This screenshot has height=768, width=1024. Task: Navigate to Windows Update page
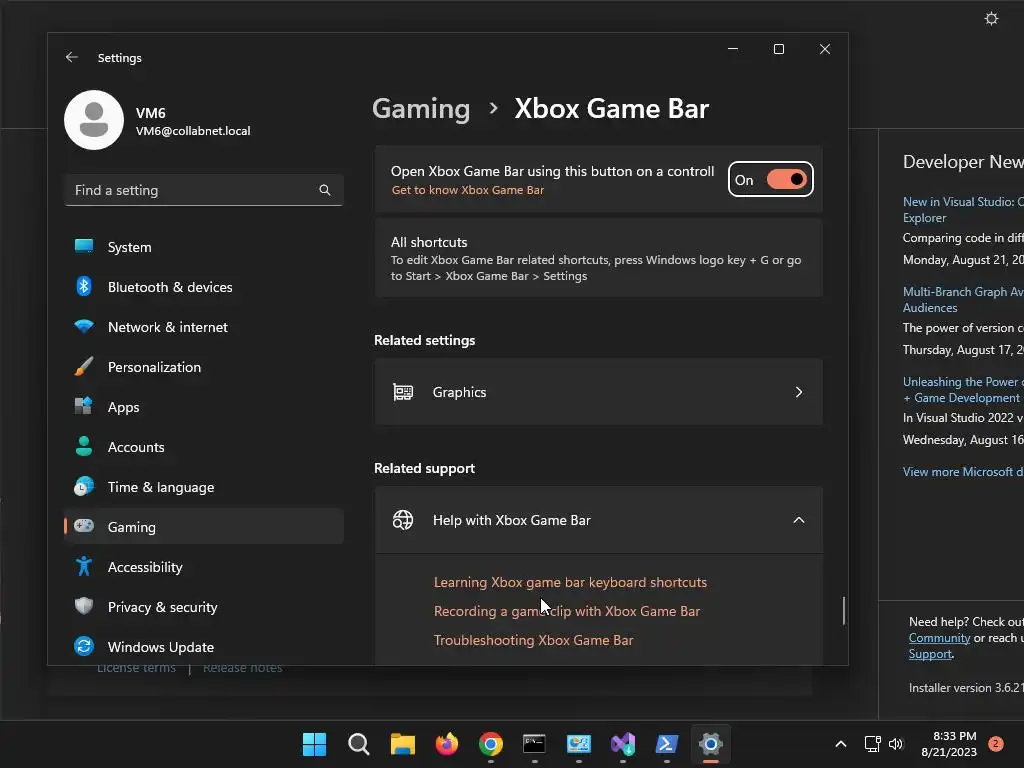pyautogui.click(x=204, y=647)
